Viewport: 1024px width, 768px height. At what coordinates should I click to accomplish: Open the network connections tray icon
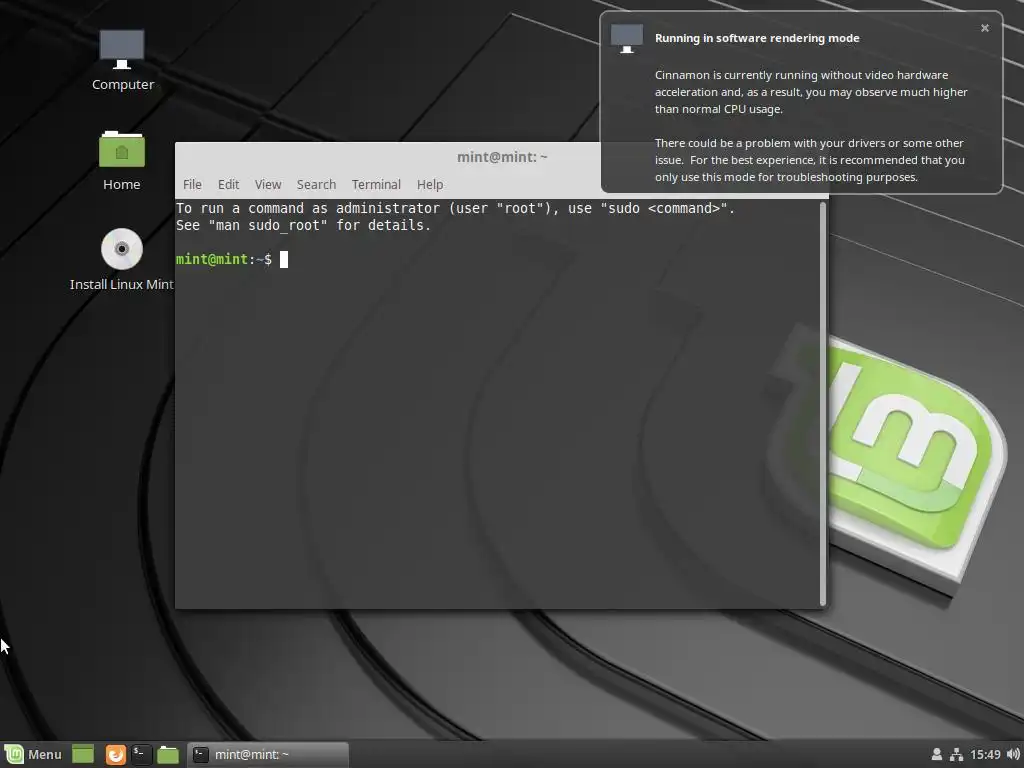tap(956, 754)
